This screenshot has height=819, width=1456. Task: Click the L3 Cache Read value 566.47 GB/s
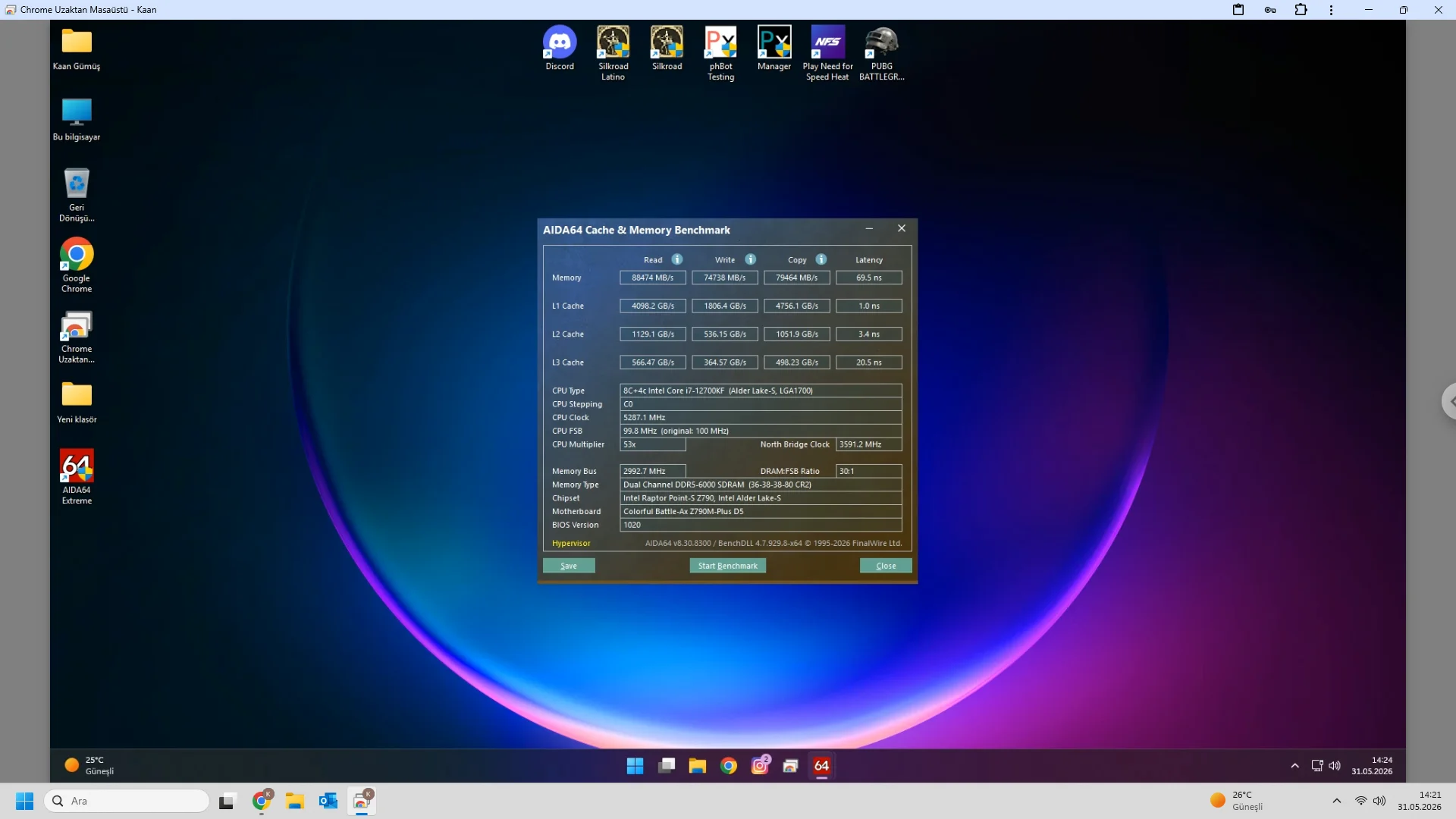pyautogui.click(x=653, y=362)
